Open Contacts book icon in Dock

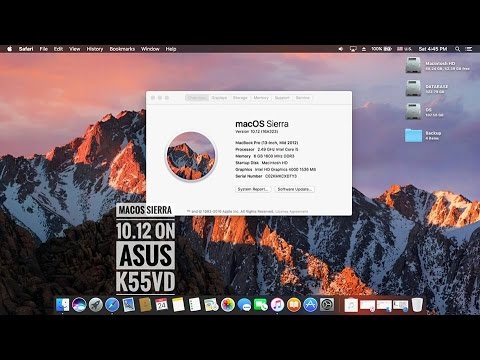[145, 305]
